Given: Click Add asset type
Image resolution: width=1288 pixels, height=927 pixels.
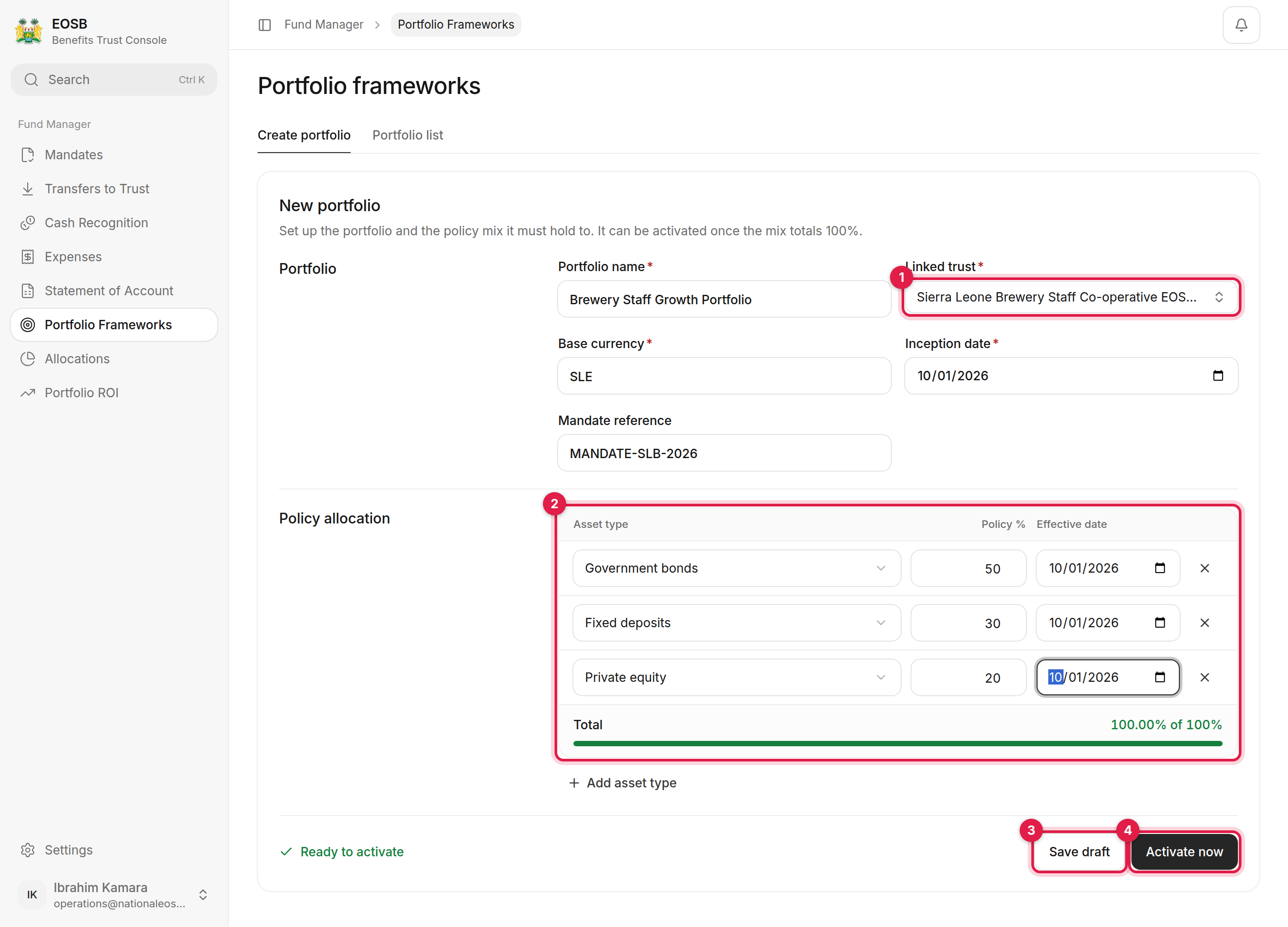Looking at the screenshot, I should click(623, 783).
